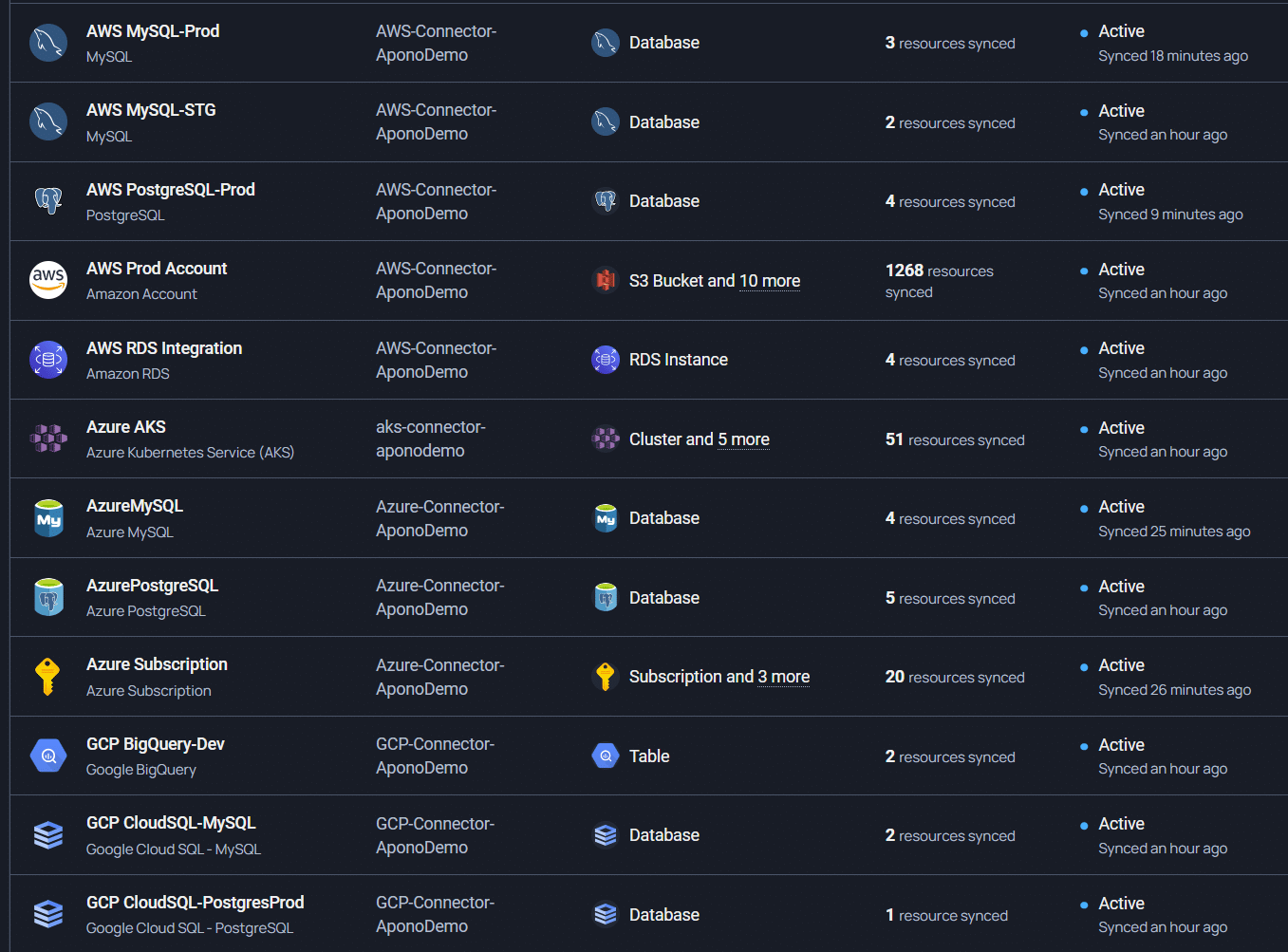Select the GCP BigQuery-Dev integration name

click(156, 744)
